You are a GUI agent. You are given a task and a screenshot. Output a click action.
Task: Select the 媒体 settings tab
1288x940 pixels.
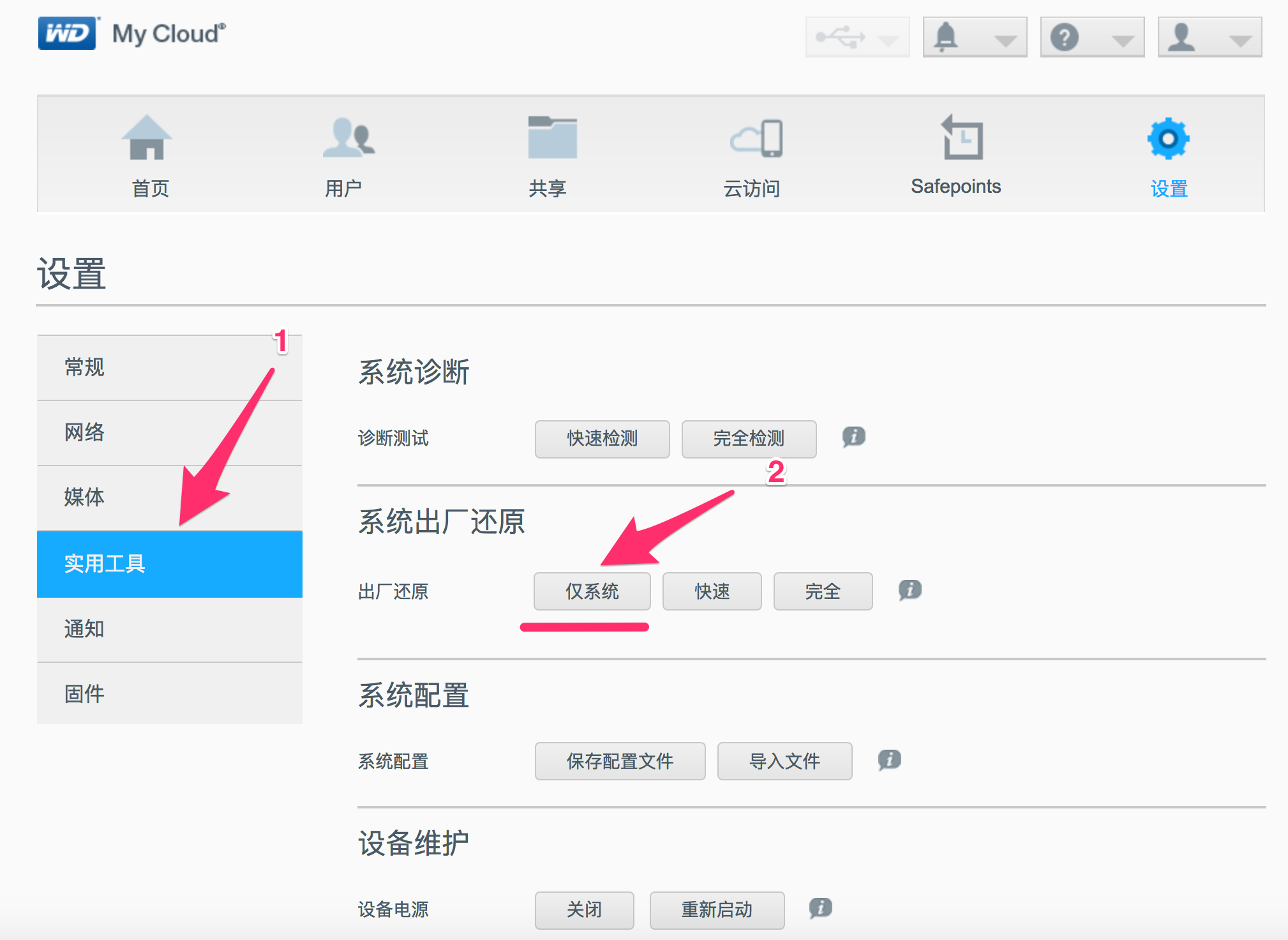point(169,498)
